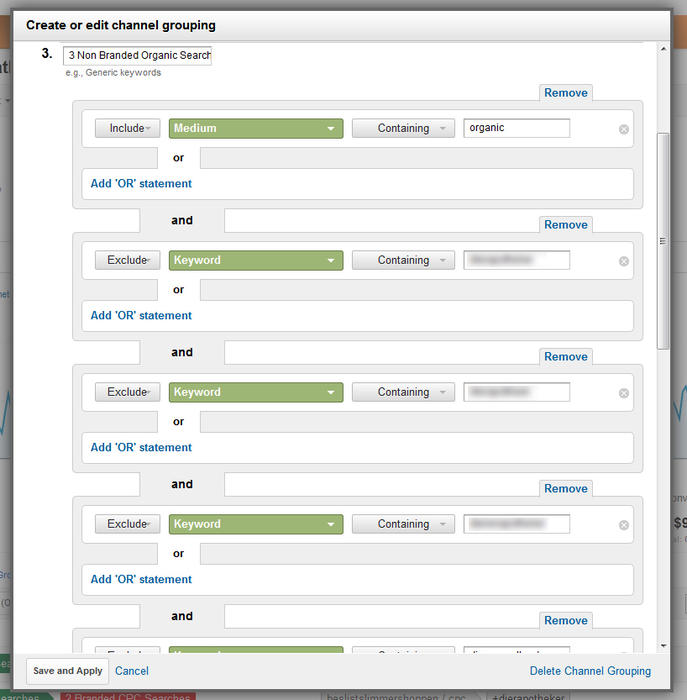Open Containing match type for organic

(403, 128)
